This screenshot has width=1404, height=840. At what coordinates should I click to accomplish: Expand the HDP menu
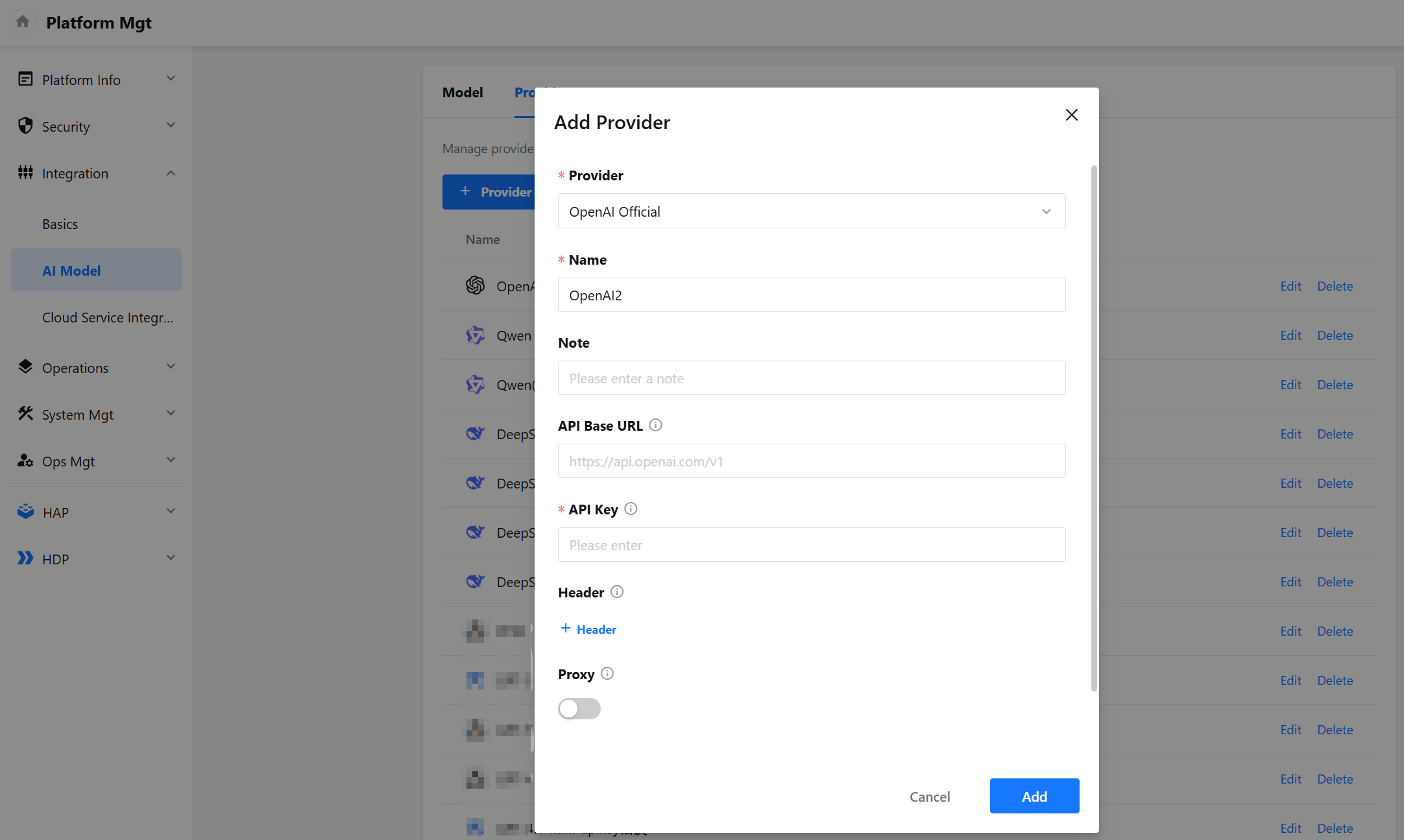pyautogui.click(x=171, y=558)
